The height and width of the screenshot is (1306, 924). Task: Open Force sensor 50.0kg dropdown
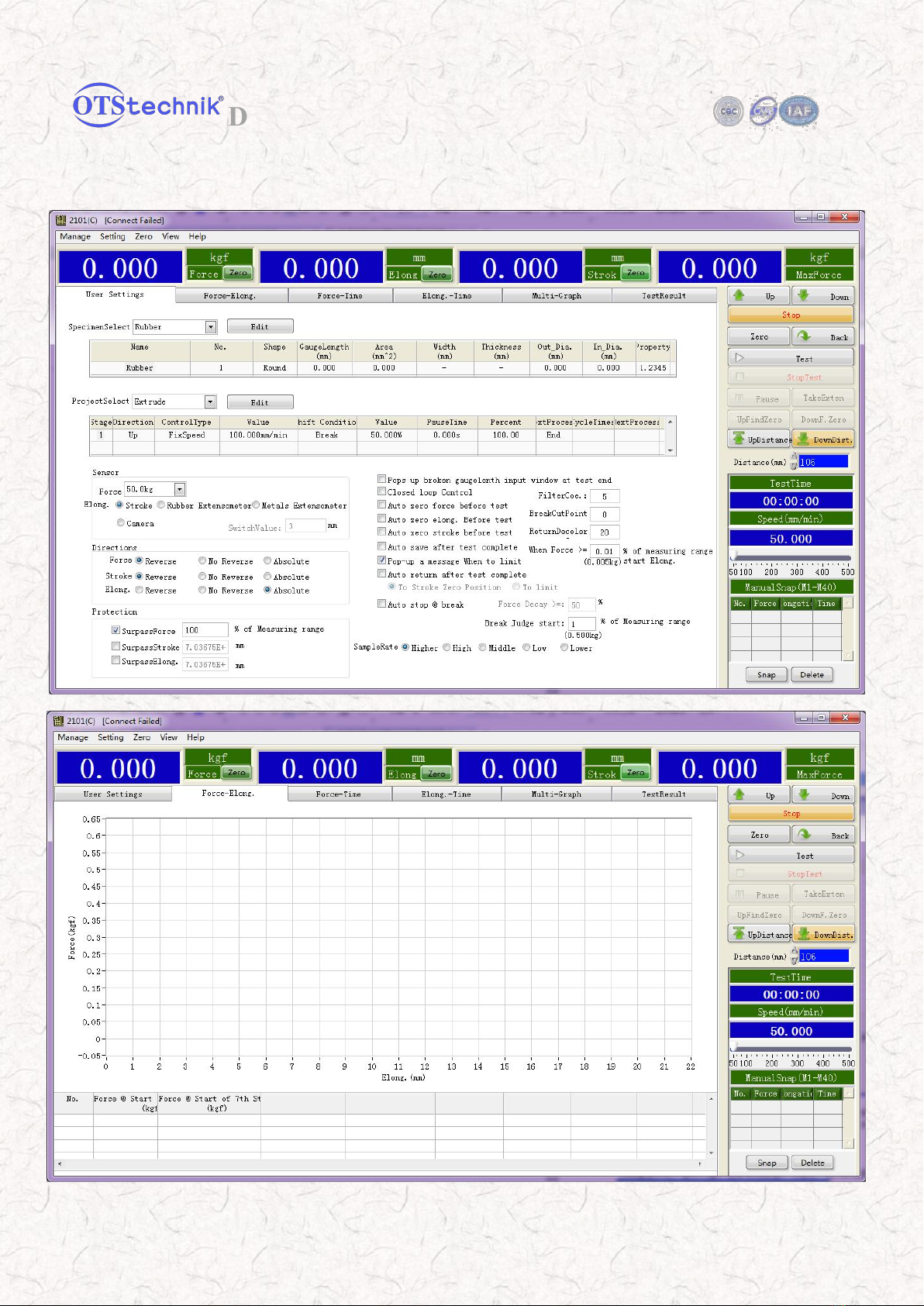coord(180,489)
